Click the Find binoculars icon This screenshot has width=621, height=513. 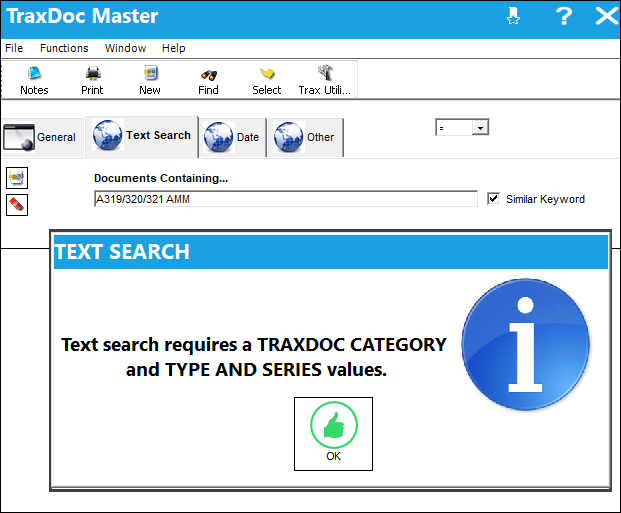point(208,80)
